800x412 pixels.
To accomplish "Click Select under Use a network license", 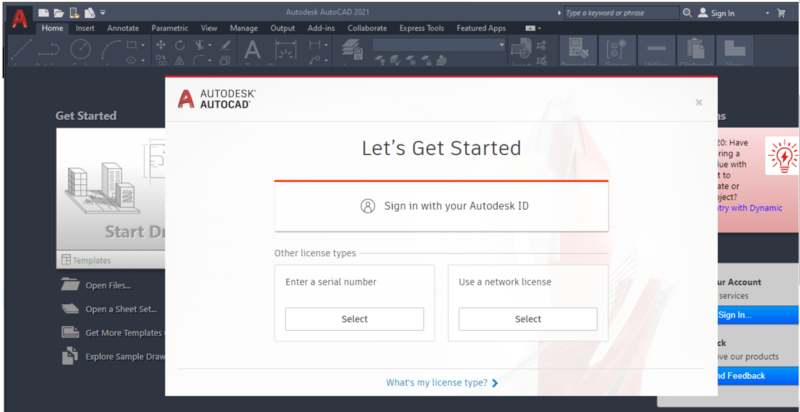I will [528, 319].
